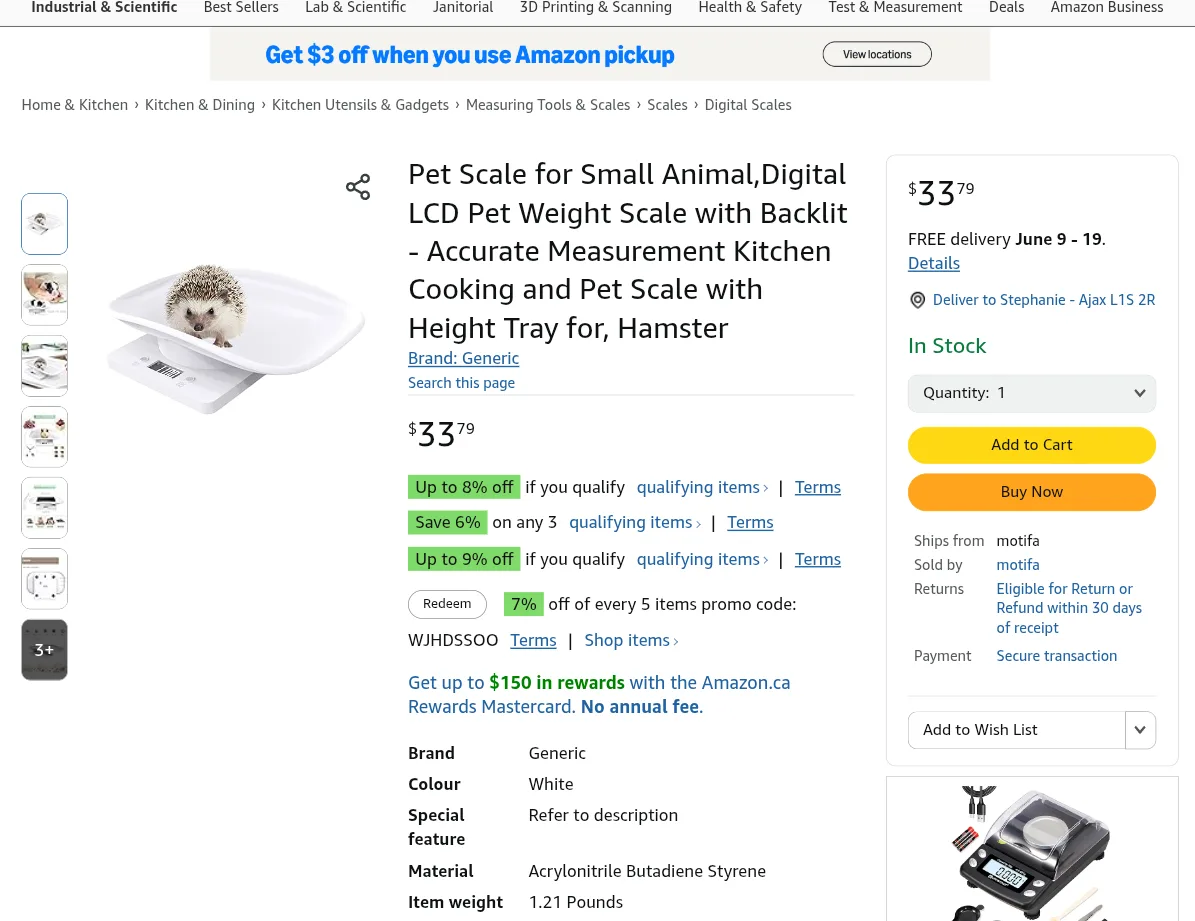Click the sponsored milligram scale product image
1195x921 pixels.
[1031, 853]
